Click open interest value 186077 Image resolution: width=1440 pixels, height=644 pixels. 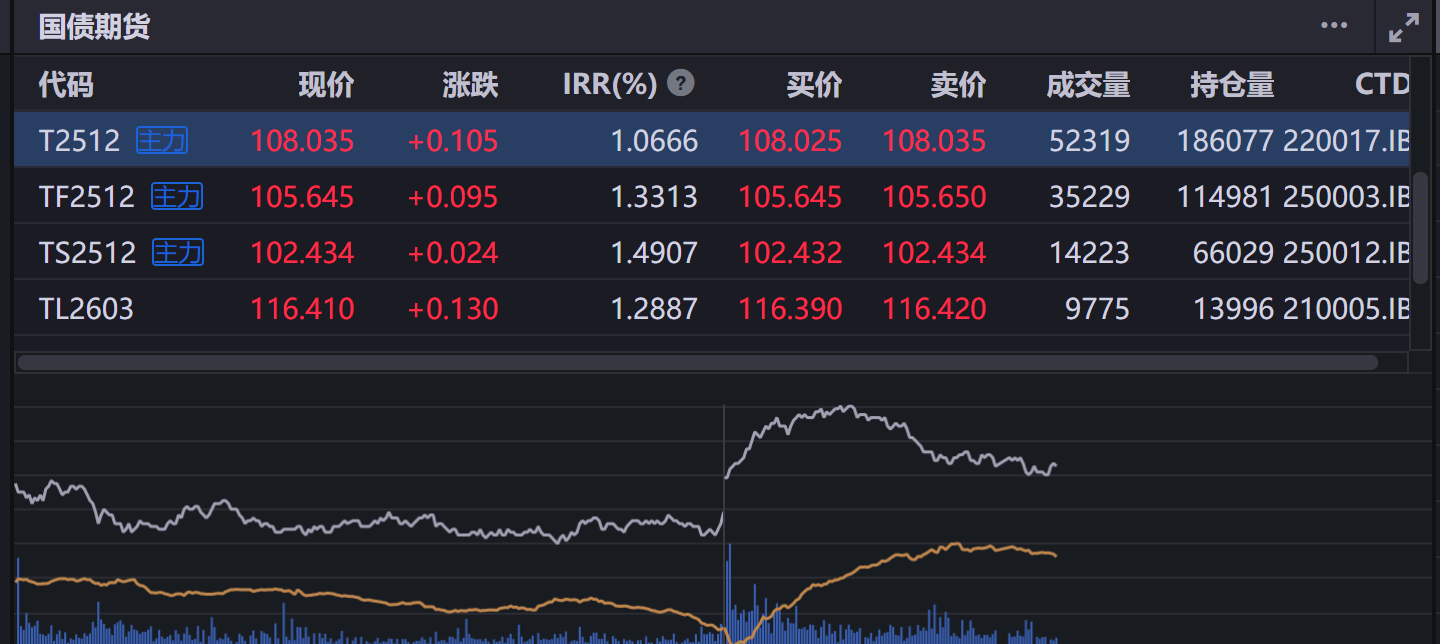(x=1225, y=140)
